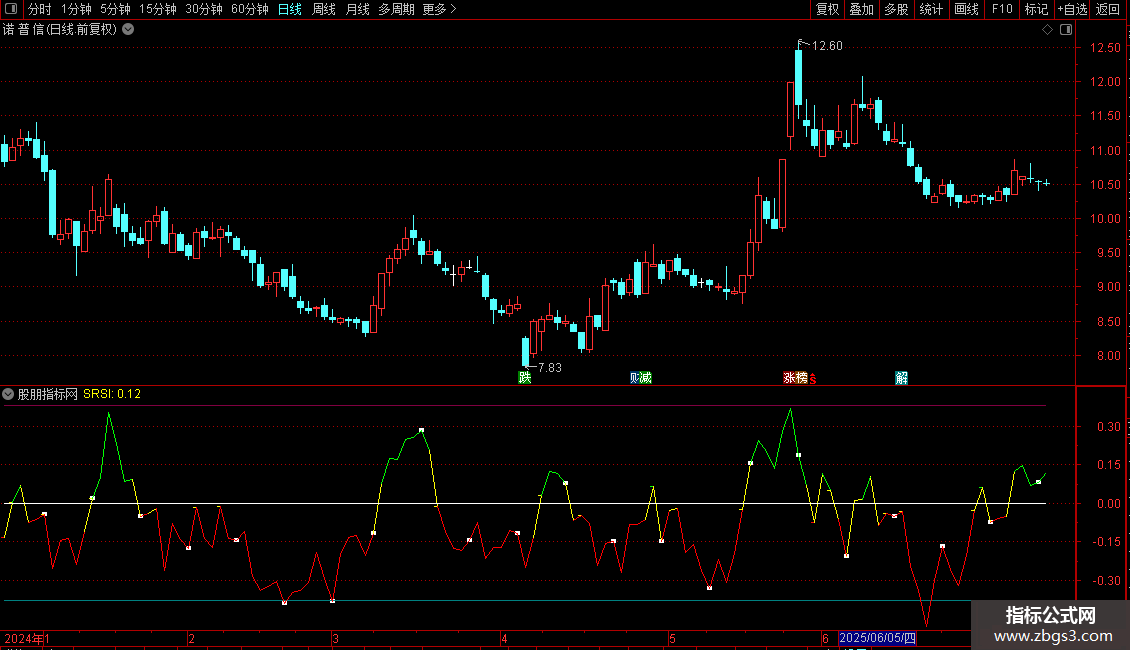Click the SRSI: 0.12 indicator value
The height and width of the screenshot is (650, 1130).
click(x=112, y=394)
